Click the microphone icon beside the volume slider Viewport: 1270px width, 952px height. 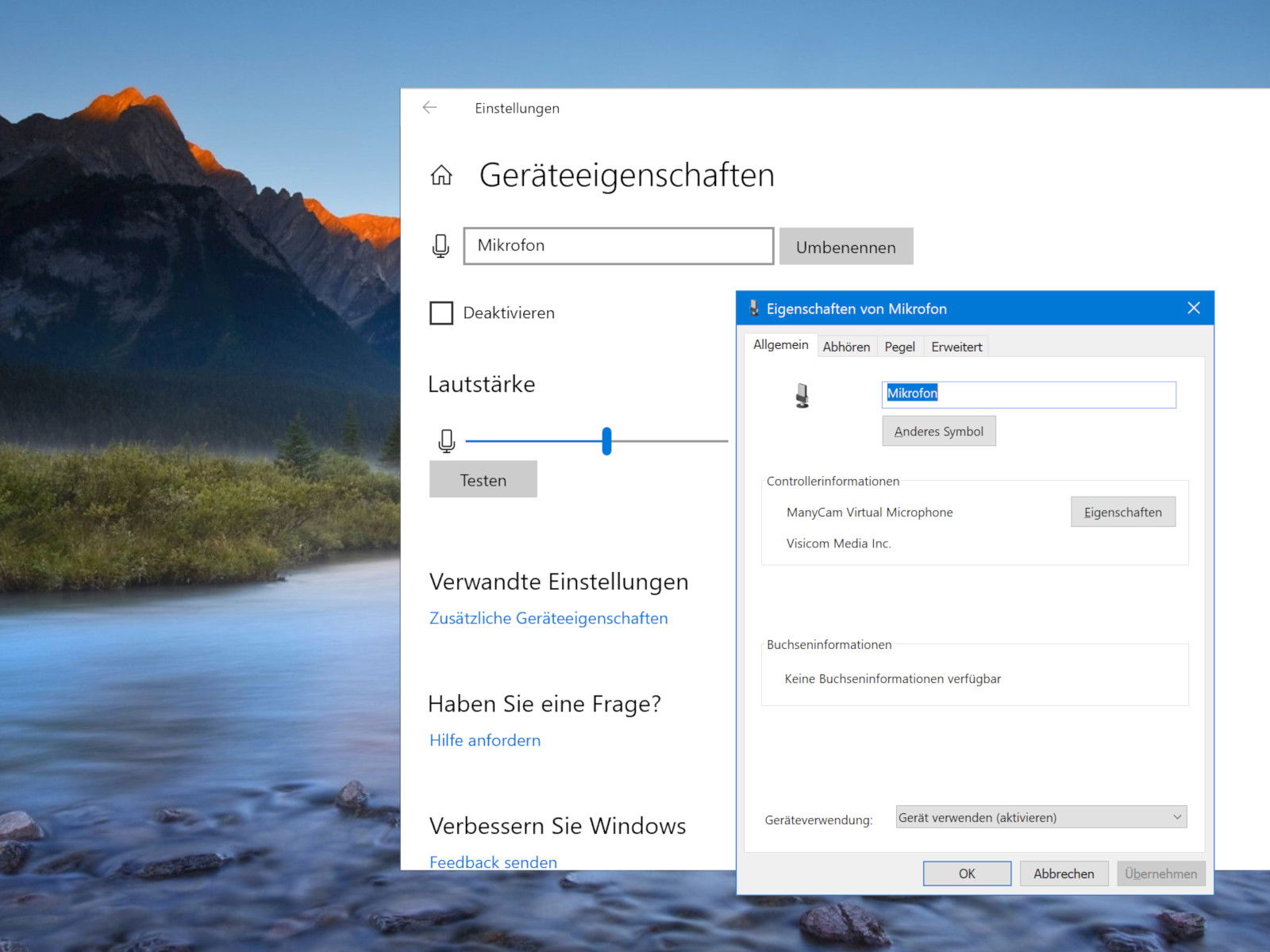[446, 441]
